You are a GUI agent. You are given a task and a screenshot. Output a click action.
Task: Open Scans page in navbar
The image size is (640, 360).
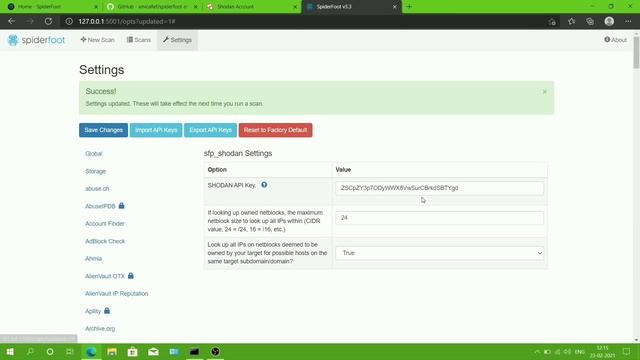click(139, 40)
